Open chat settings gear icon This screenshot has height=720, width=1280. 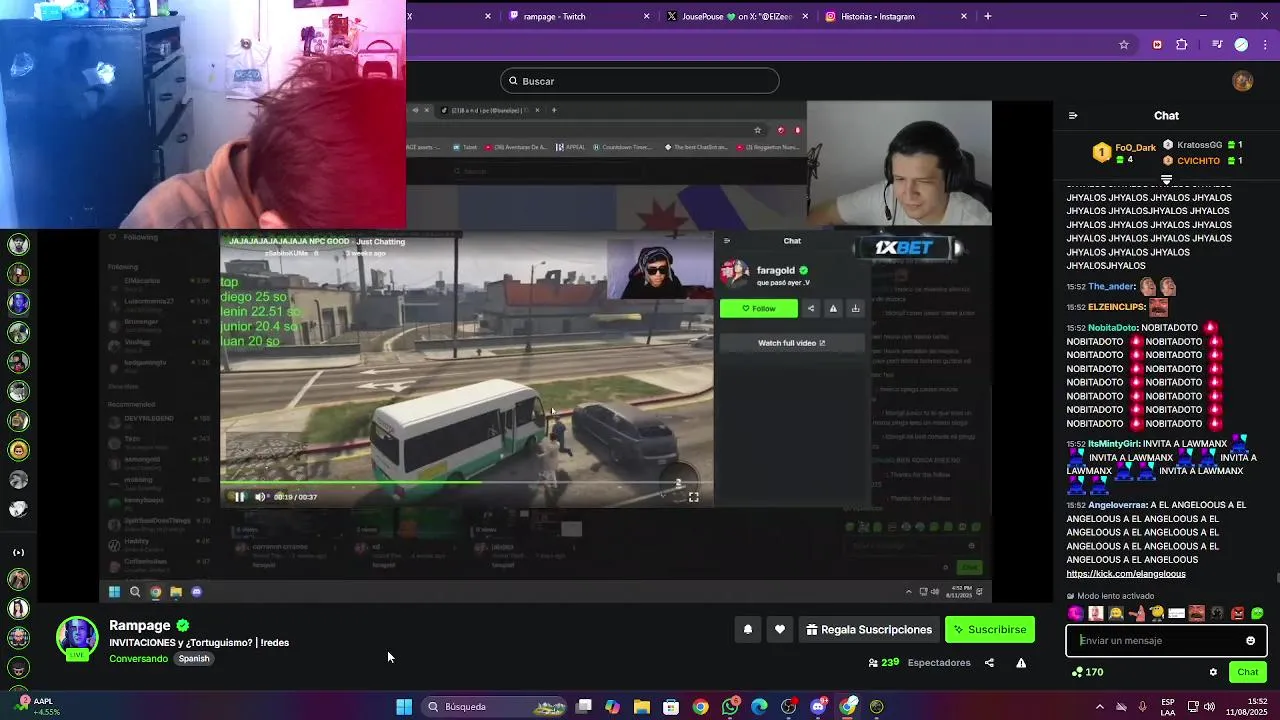point(1213,672)
